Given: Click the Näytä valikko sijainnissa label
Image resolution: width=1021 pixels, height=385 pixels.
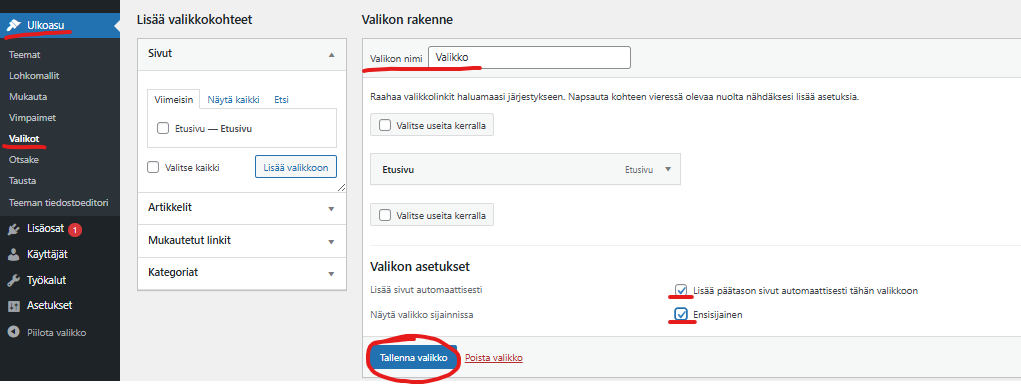Looking at the screenshot, I should tap(421, 315).
